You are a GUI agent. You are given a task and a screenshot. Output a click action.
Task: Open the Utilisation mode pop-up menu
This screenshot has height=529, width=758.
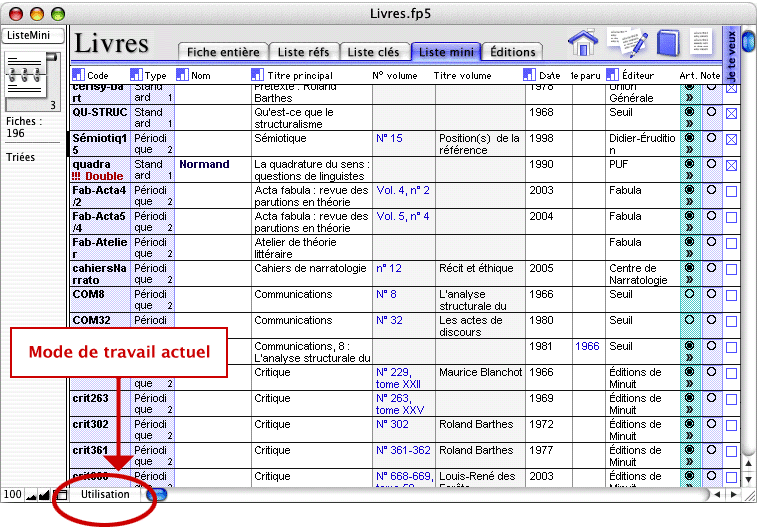pyautogui.click(x=105, y=495)
